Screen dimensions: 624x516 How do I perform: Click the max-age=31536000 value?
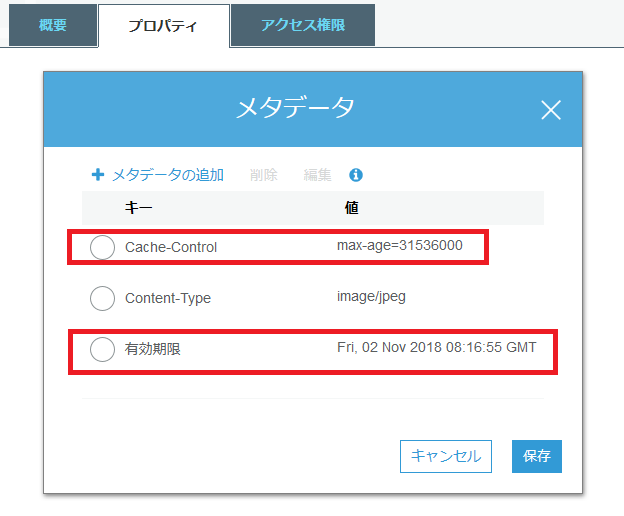(400, 245)
